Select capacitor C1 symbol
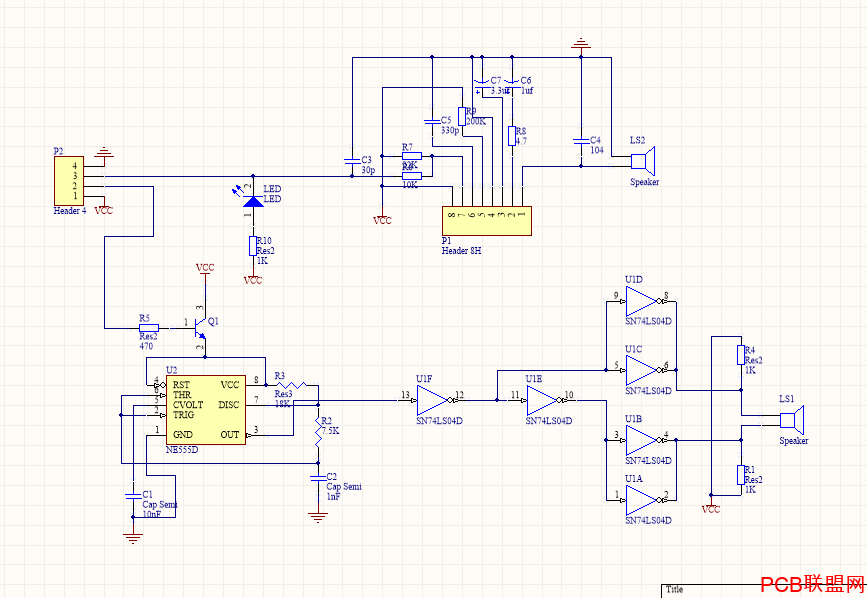This screenshot has width=867, height=598. (x=133, y=495)
